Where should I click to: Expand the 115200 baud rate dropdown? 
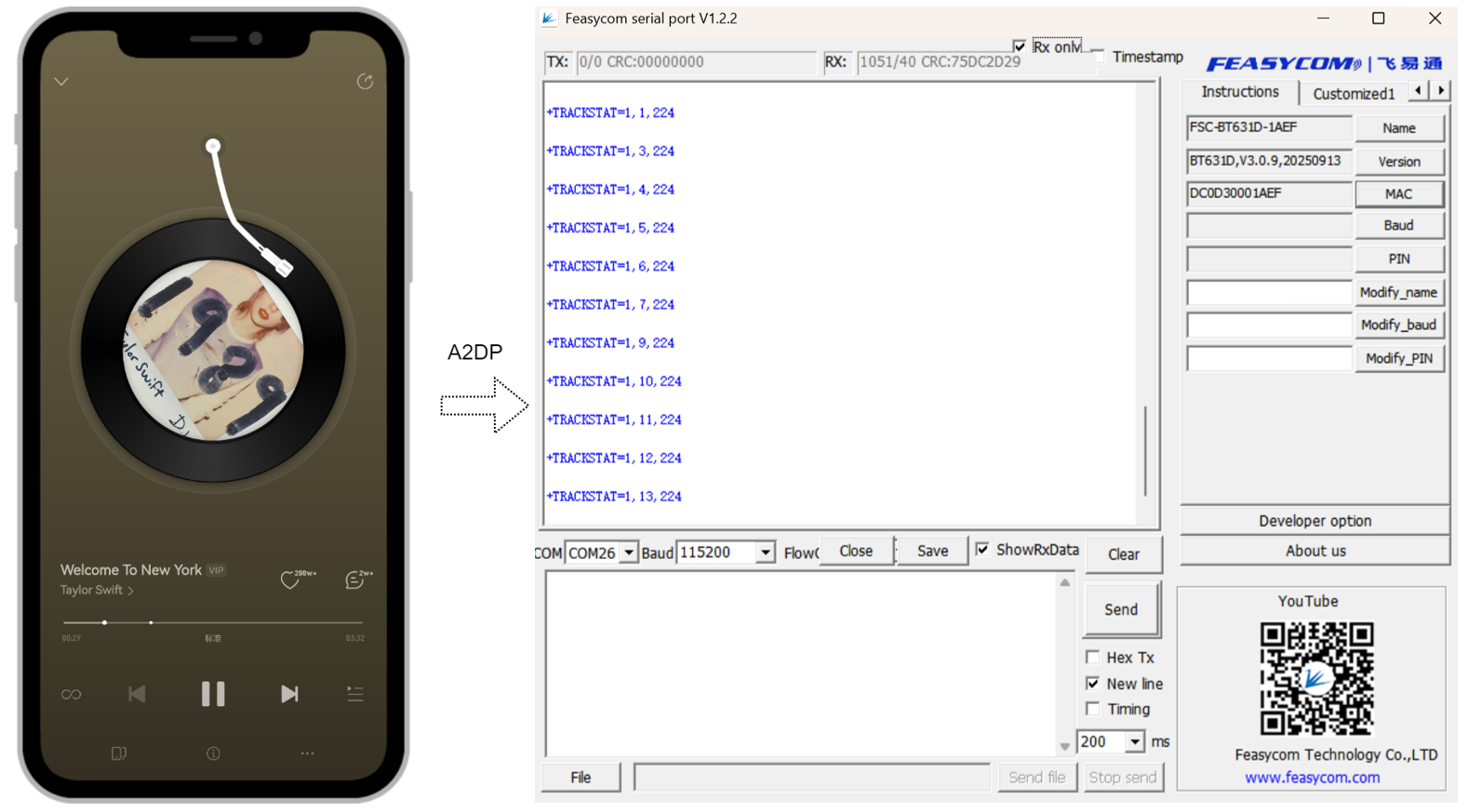pyautogui.click(x=765, y=552)
